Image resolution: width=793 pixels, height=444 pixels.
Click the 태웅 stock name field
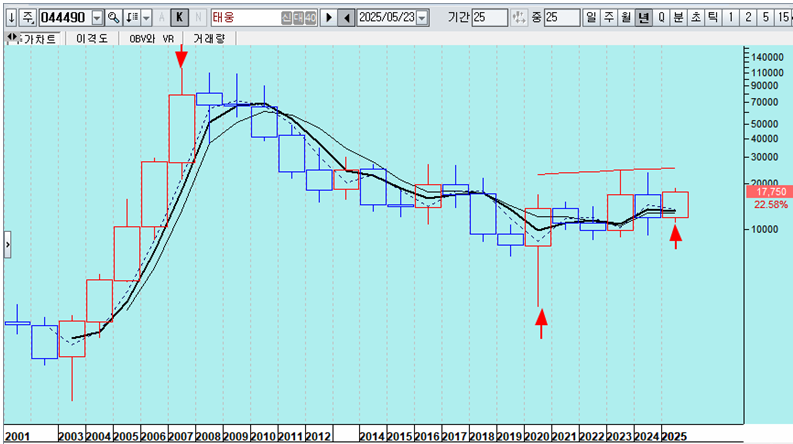click(x=245, y=18)
